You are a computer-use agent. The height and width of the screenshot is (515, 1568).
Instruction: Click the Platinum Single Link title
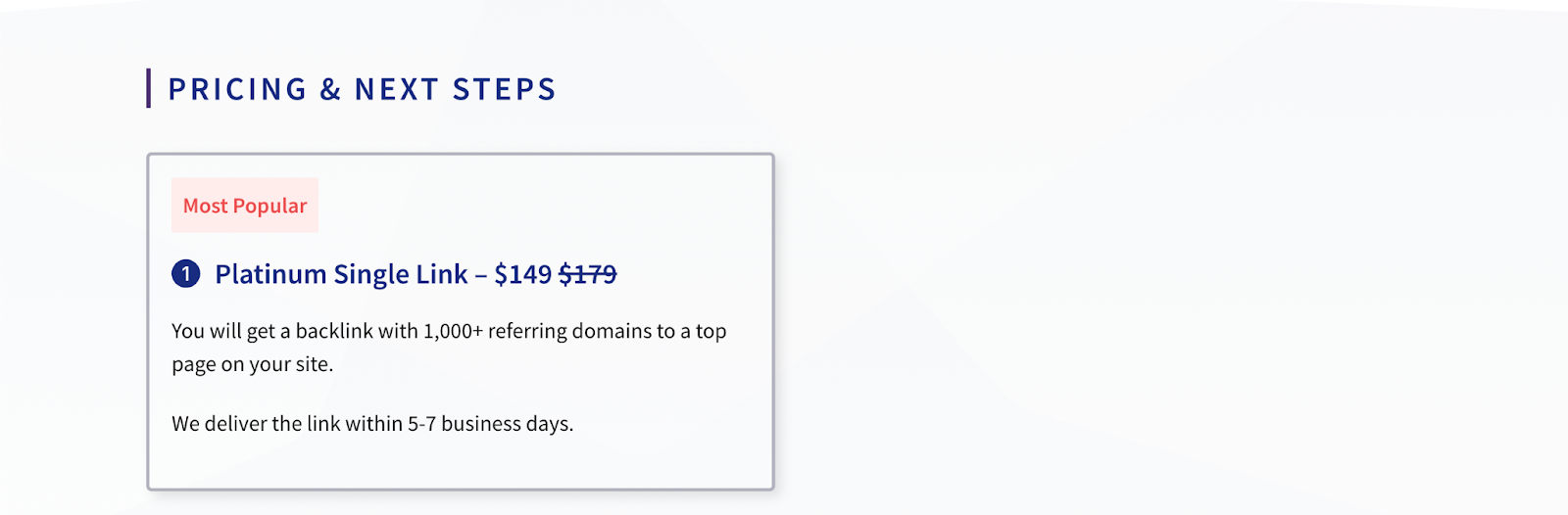click(341, 274)
